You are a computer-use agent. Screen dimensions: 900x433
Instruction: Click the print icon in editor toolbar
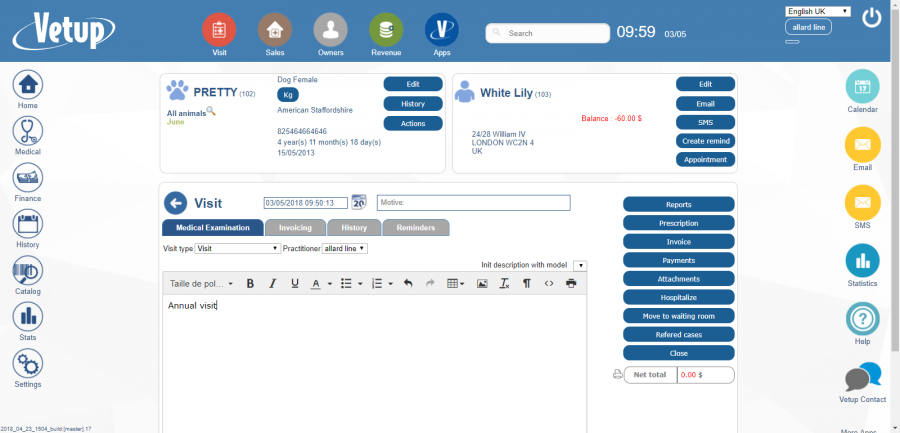click(571, 283)
